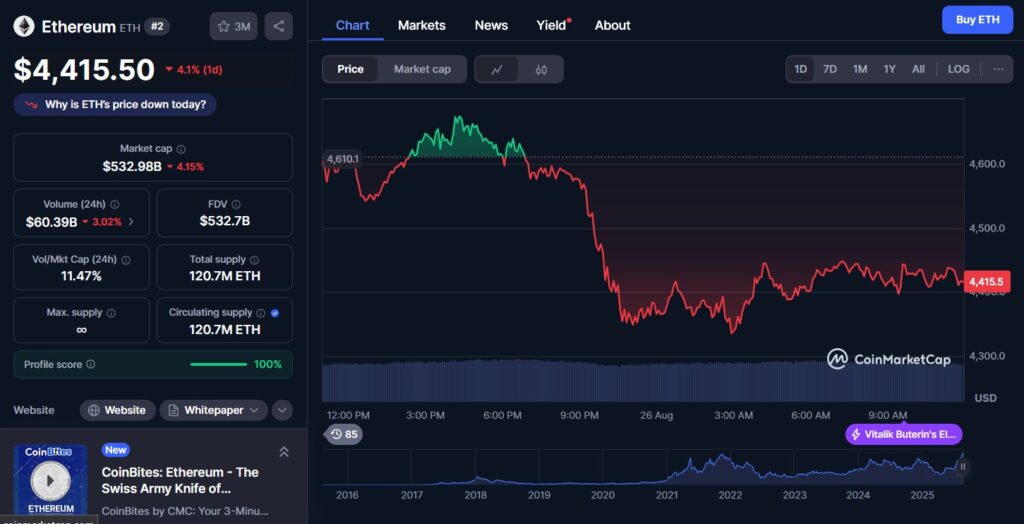Set chart range to All
This screenshot has height=524, width=1024.
[918, 69]
